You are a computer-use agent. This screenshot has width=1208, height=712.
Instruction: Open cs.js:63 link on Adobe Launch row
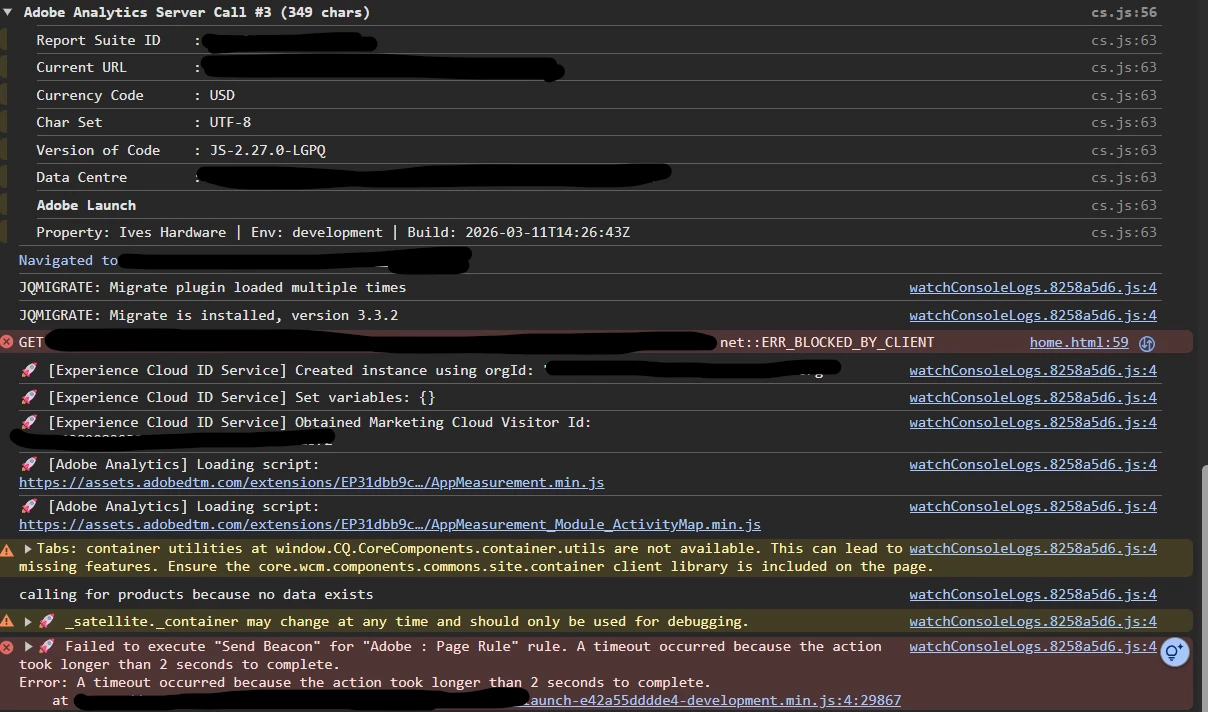tap(1124, 205)
